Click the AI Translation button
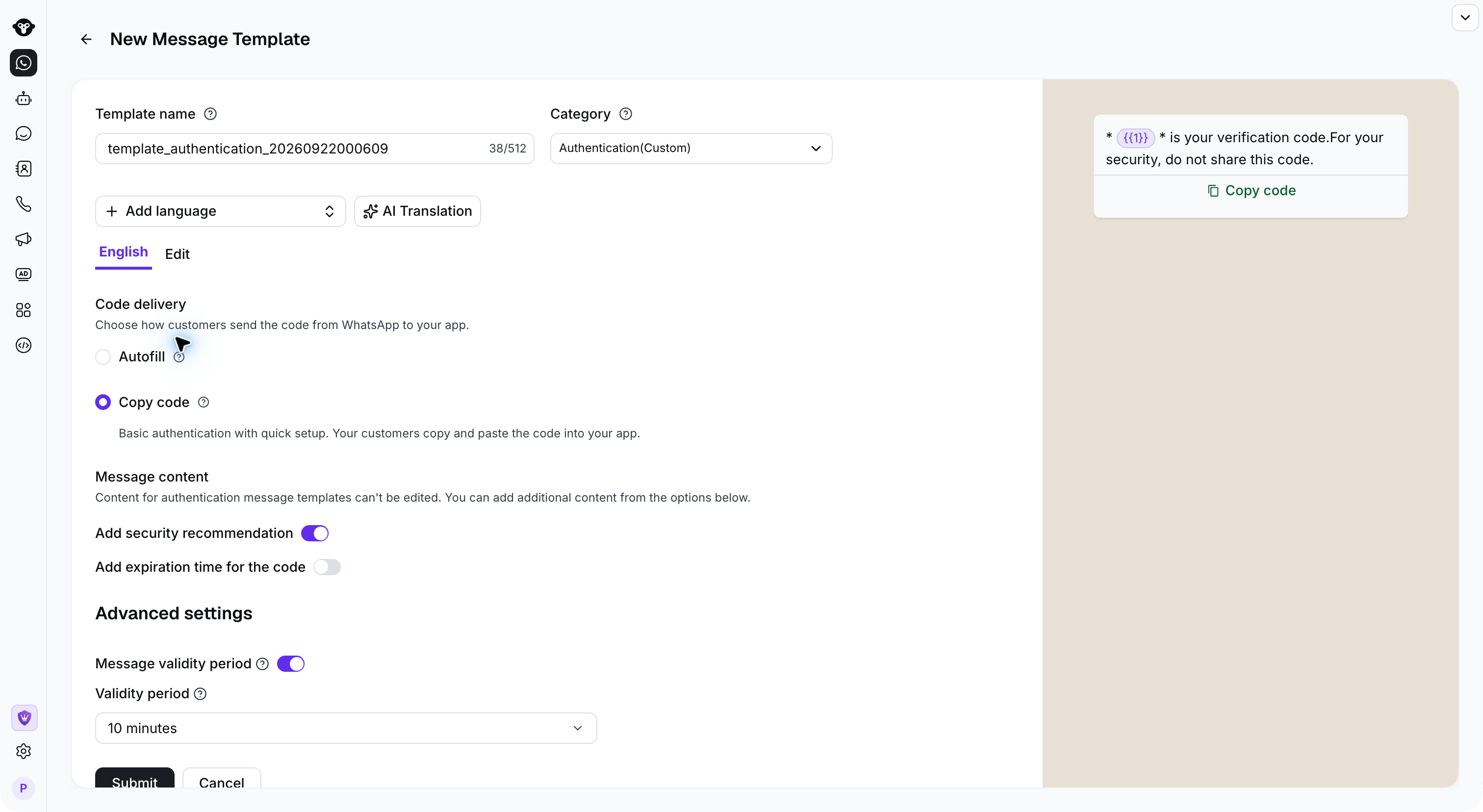 [417, 211]
